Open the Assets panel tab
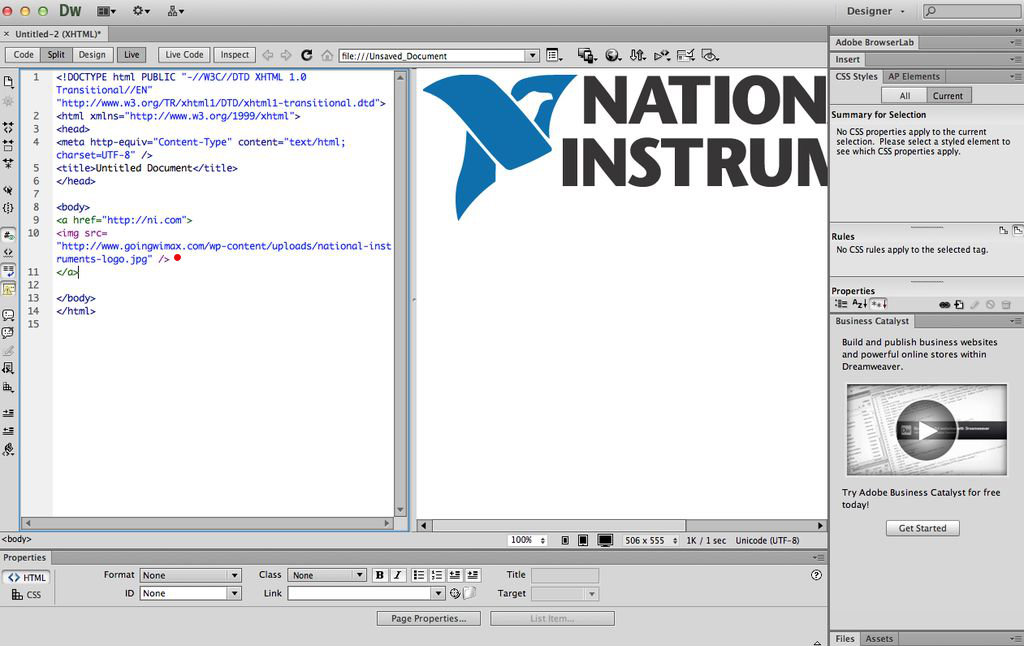 click(x=879, y=639)
